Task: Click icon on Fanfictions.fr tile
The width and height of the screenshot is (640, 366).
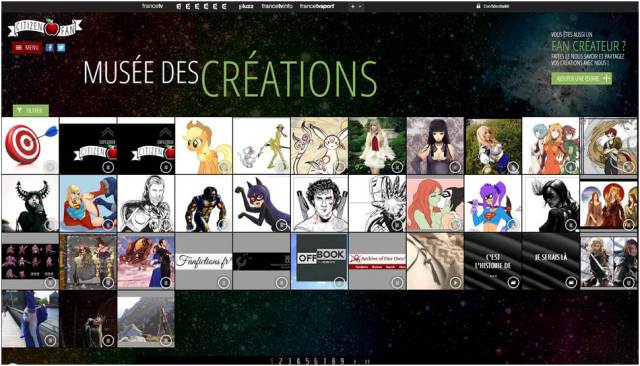Action: [224, 282]
